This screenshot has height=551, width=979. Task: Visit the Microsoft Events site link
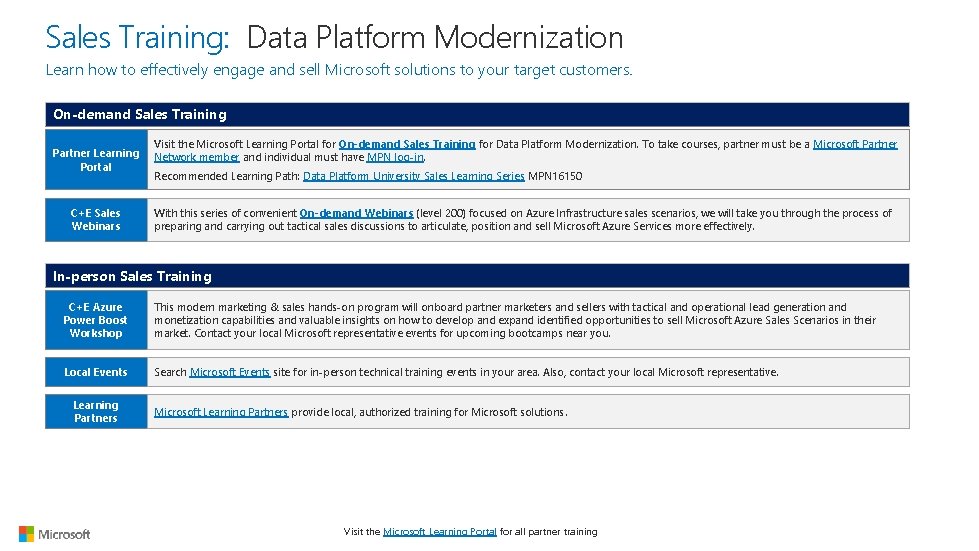[x=229, y=372]
